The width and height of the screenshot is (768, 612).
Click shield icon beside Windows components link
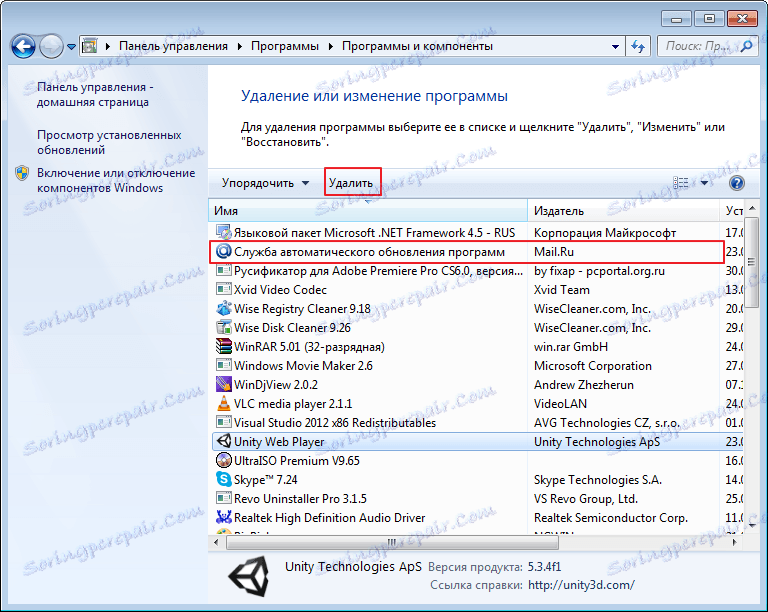coord(22,173)
